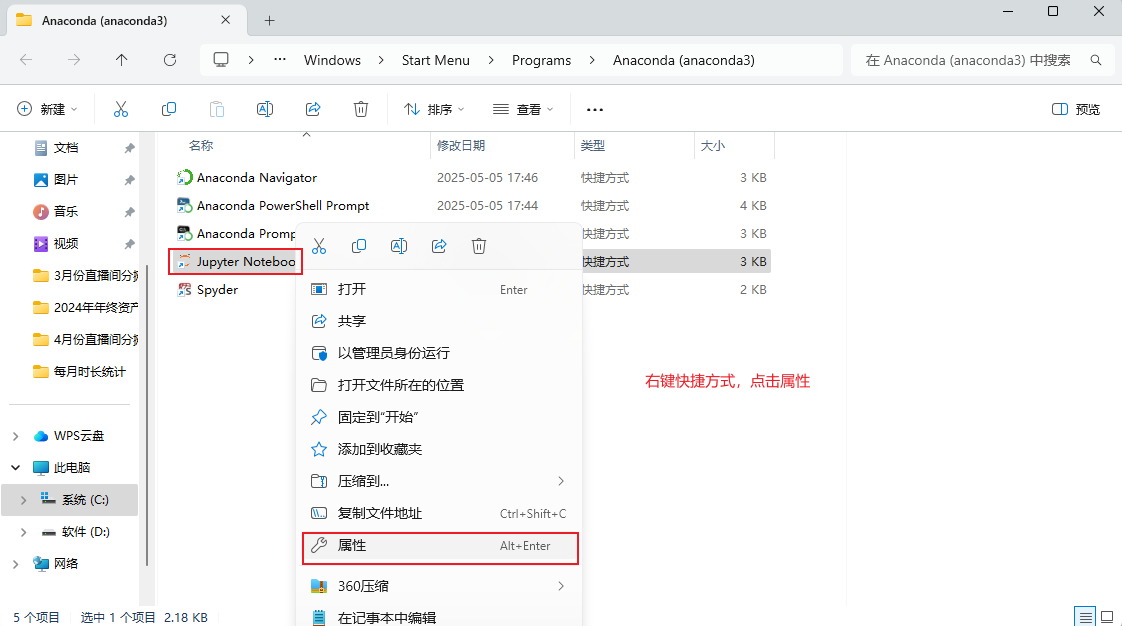Expand 网络 in the sidebar

pyautogui.click(x=16, y=564)
